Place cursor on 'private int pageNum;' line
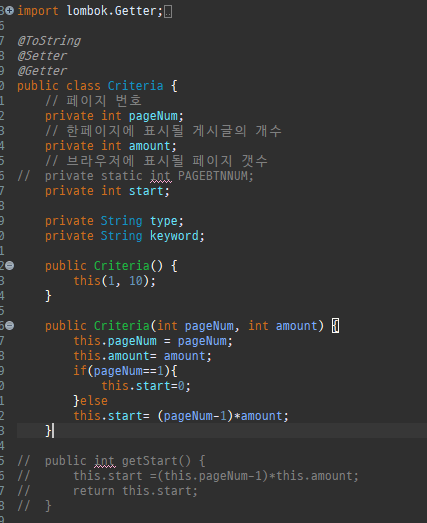 tap(114, 116)
